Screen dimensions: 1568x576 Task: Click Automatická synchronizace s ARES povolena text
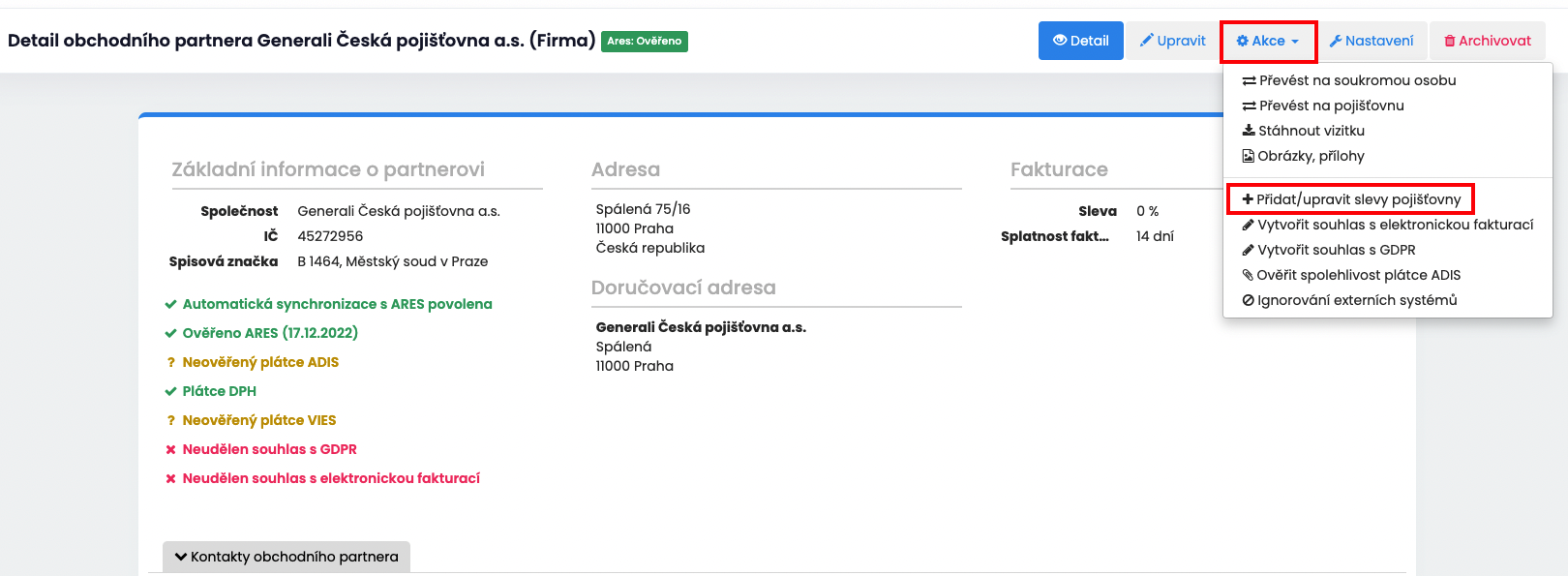point(338,304)
